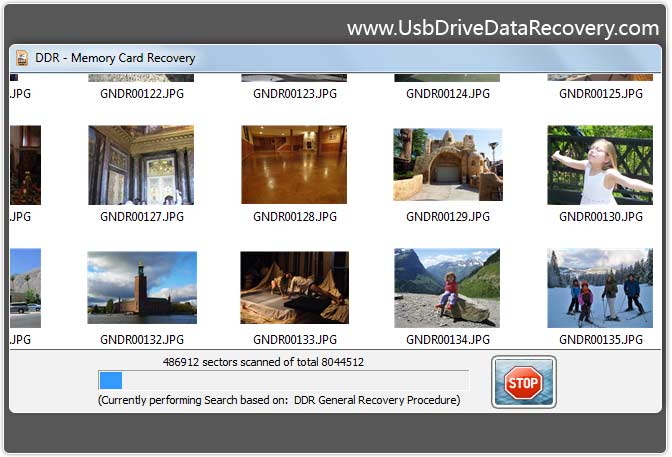Select the GNDR00128.JPG shiny floor thumbnail

294,165
